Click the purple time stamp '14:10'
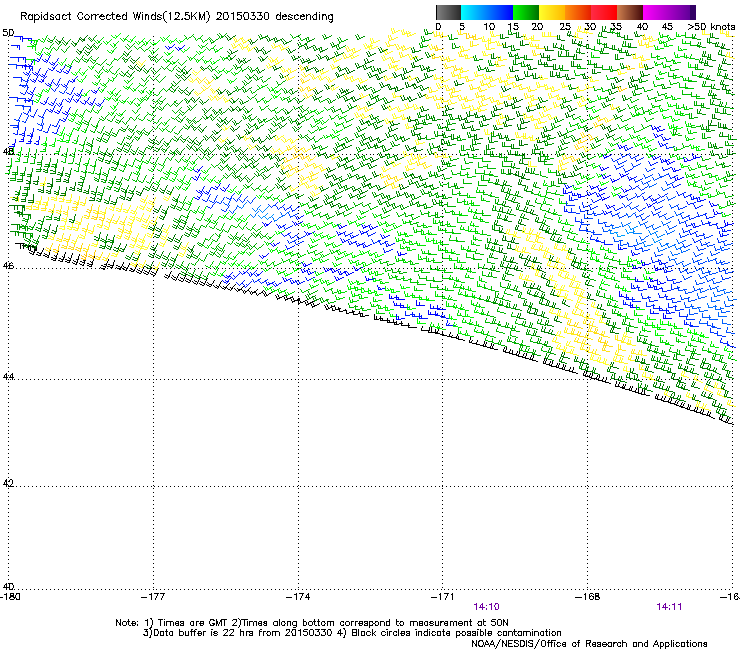 pyautogui.click(x=487, y=607)
